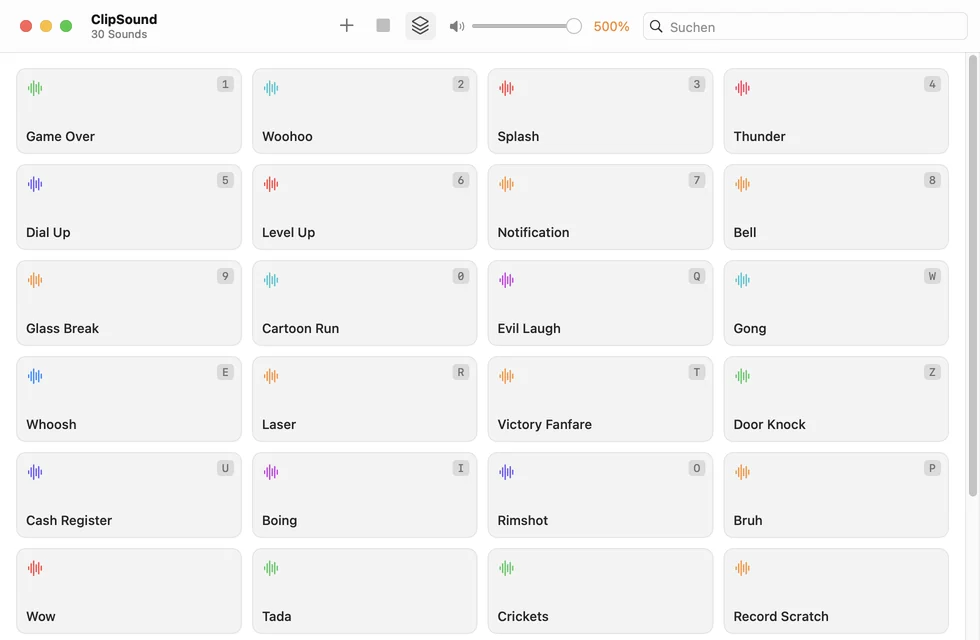The image size is (980, 640).
Task: Click the vertical scrollbar thumb
Action: [x=972, y=276]
